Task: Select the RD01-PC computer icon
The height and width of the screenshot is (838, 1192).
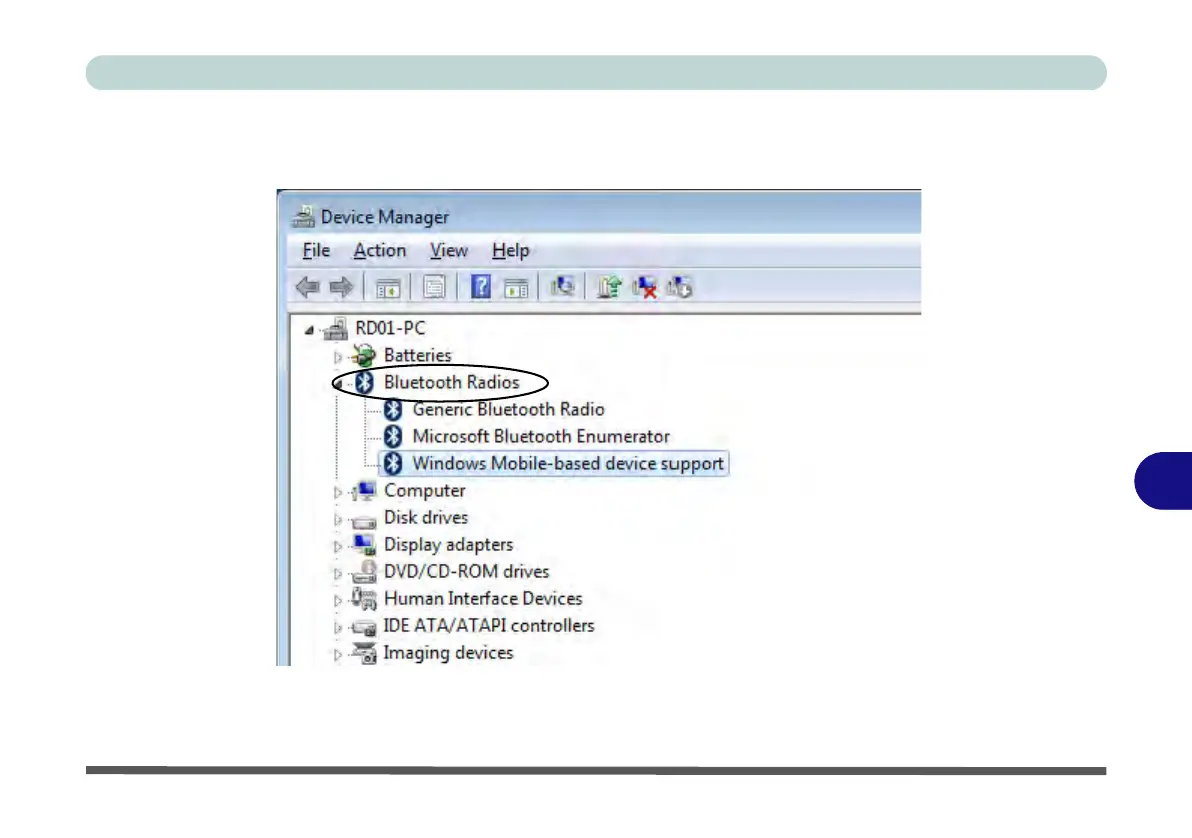Action: coord(336,329)
